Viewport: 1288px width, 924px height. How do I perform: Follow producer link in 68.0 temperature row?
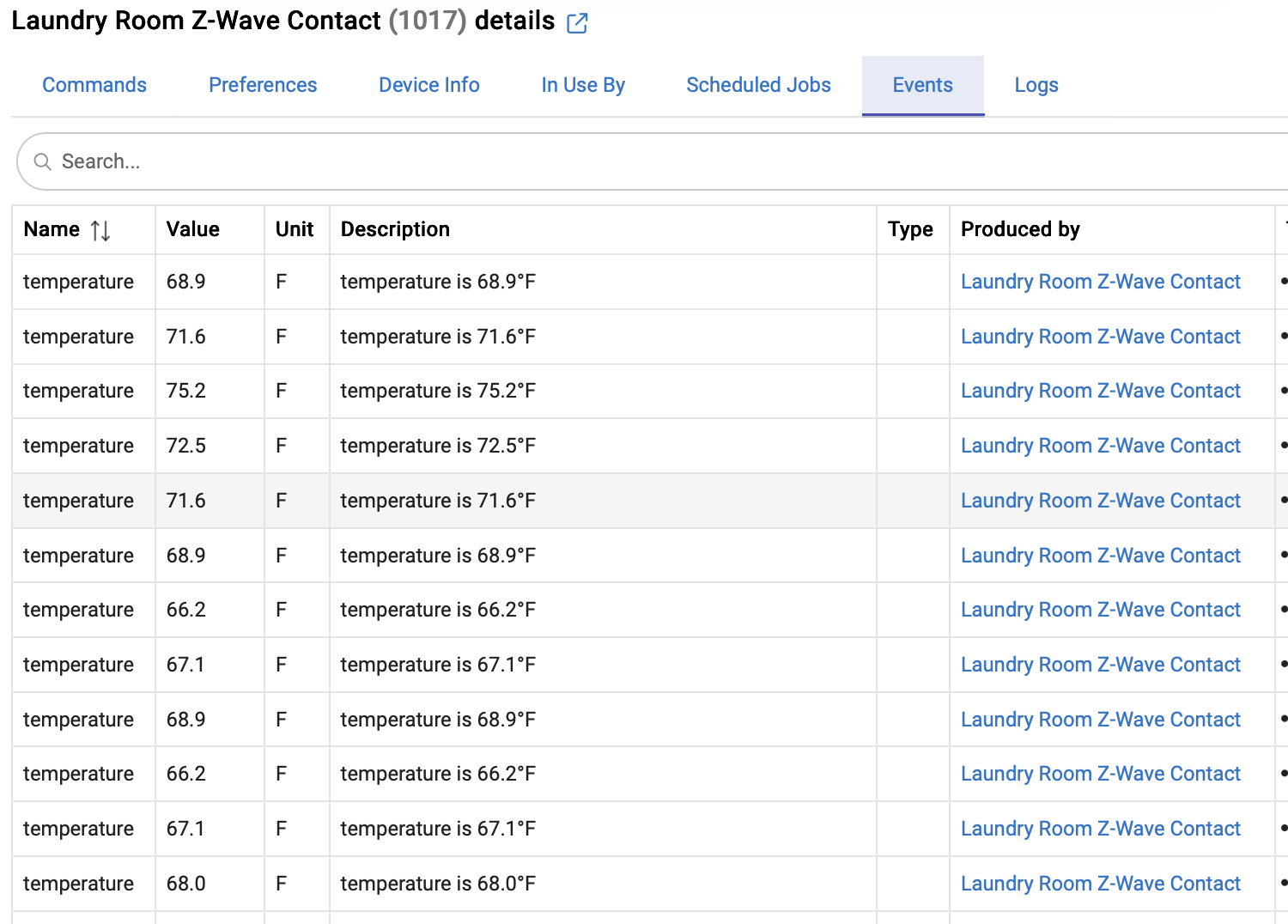[x=1100, y=884]
